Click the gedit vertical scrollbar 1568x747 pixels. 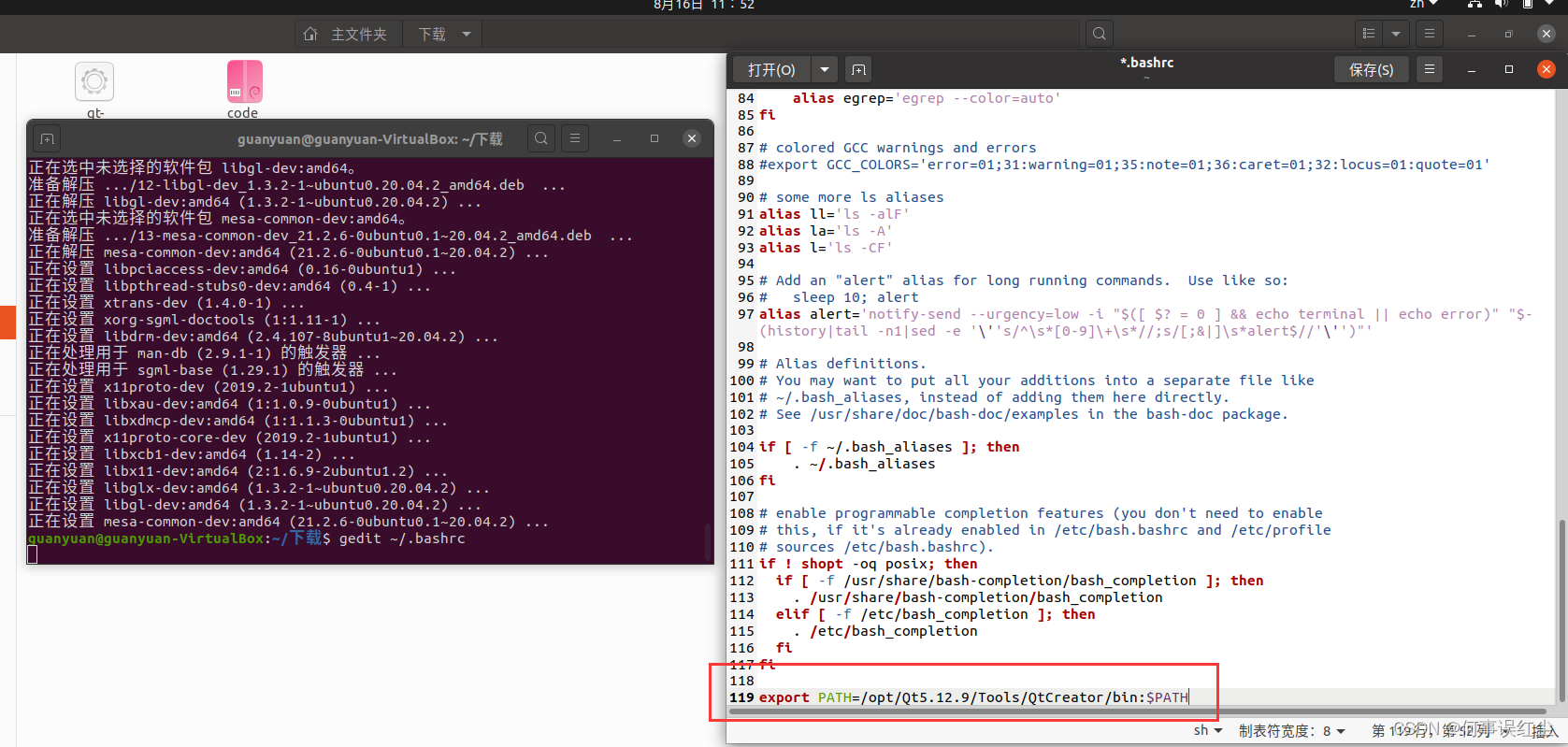tap(1561, 611)
